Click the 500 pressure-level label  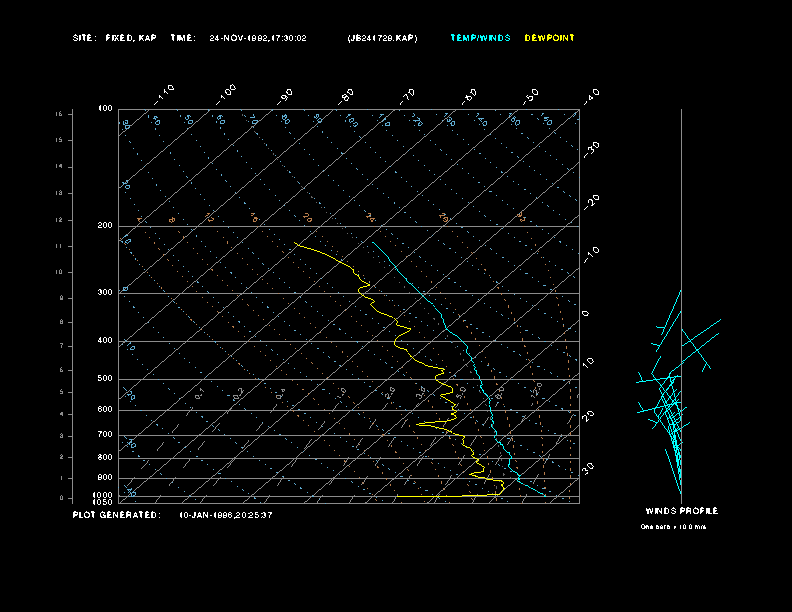coord(105,378)
